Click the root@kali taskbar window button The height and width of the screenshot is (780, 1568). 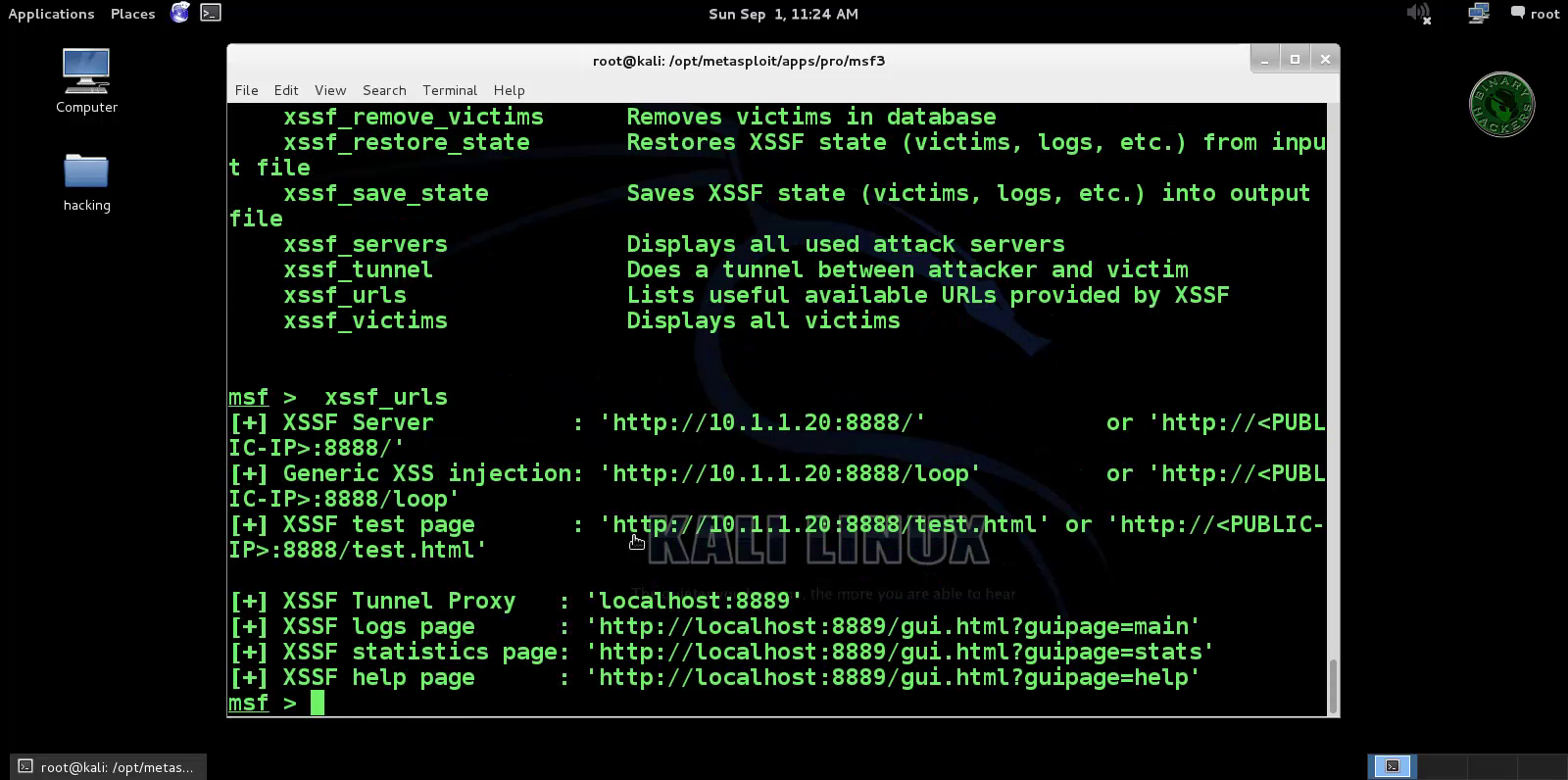[x=108, y=767]
